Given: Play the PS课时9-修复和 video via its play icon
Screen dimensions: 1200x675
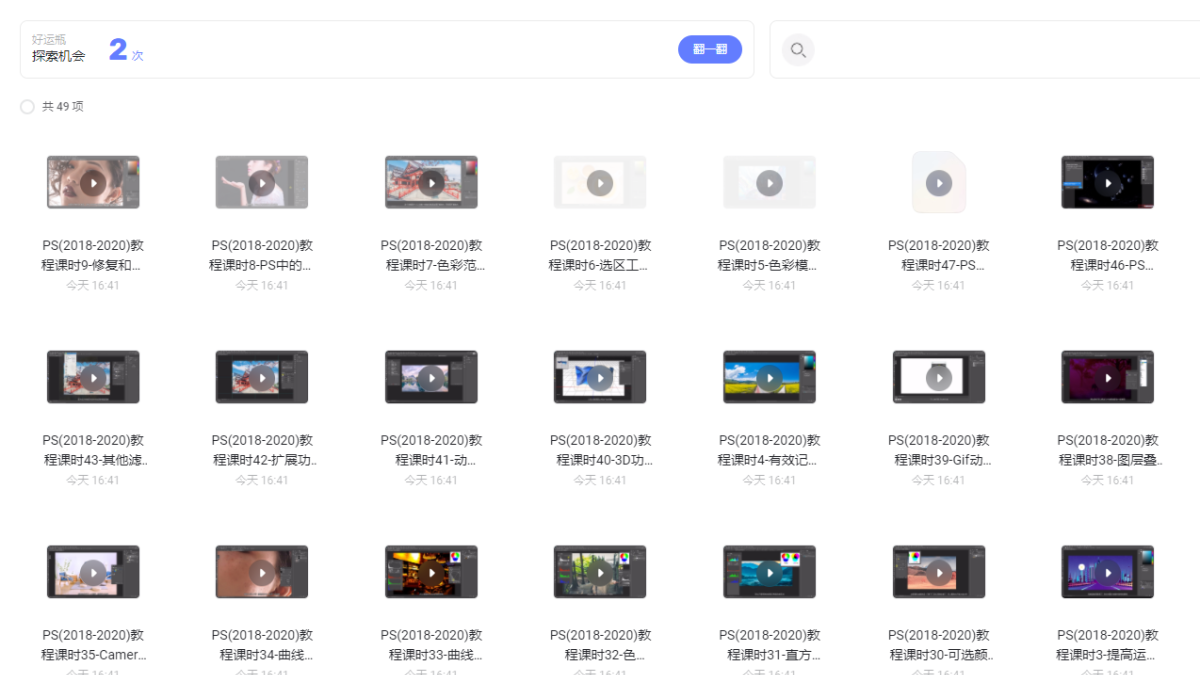Looking at the screenshot, I should (93, 182).
